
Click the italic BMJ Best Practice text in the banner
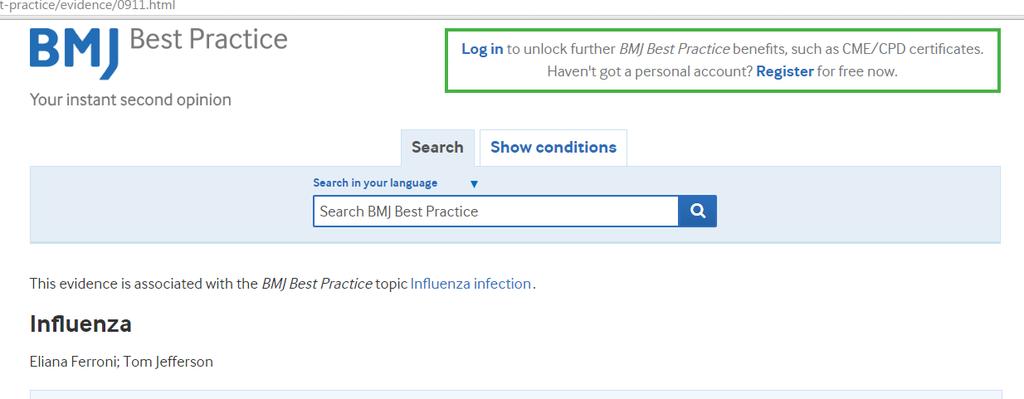pos(674,49)
